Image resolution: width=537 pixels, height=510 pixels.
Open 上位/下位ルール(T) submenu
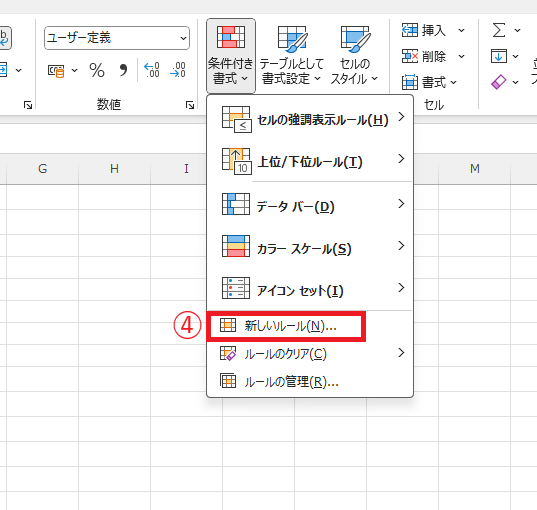click(310, 161)
